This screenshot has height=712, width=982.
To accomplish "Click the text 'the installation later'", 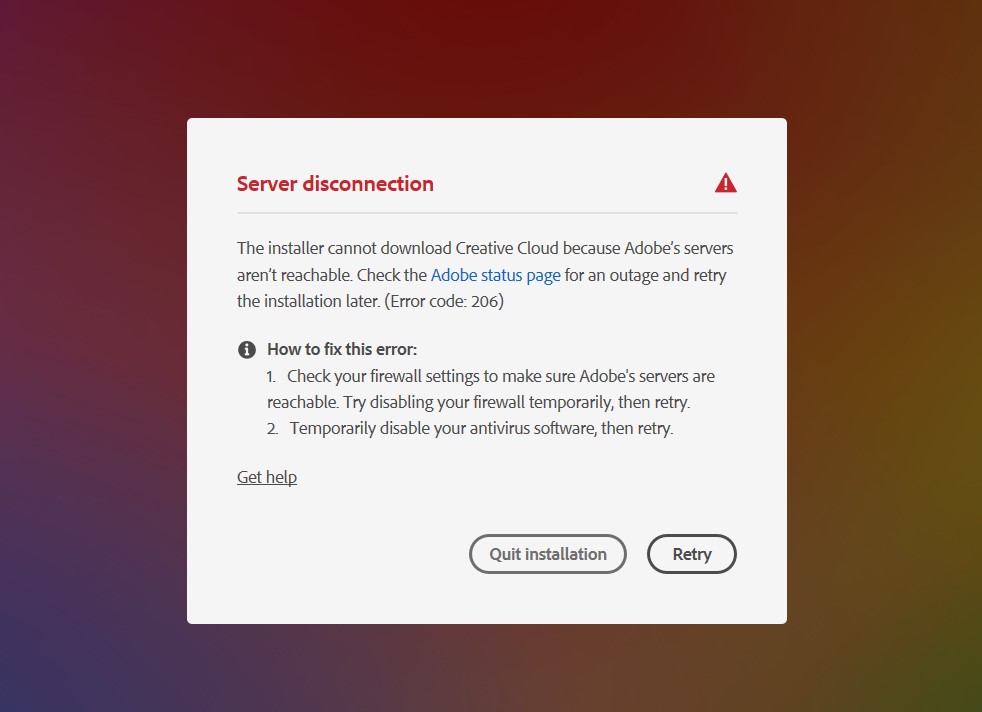I will 308,301.
